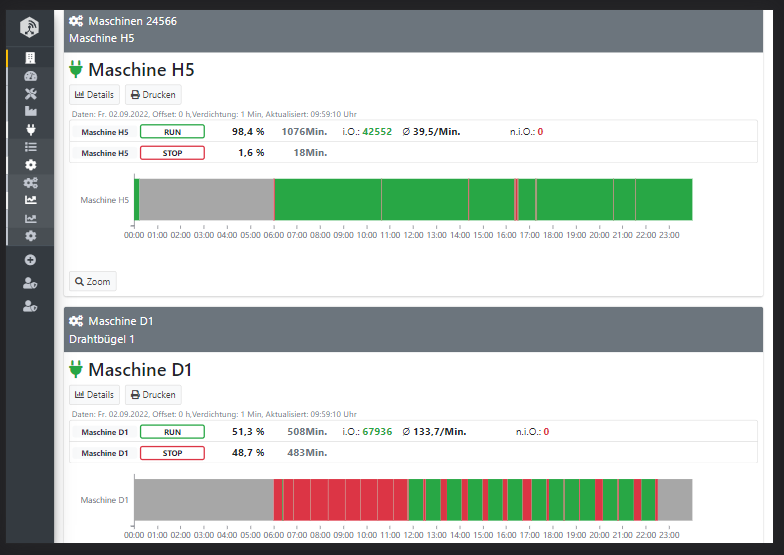Click the app logo in the sidebar
The width and height of the screenshot is (784, 555).
pos(30,27)
